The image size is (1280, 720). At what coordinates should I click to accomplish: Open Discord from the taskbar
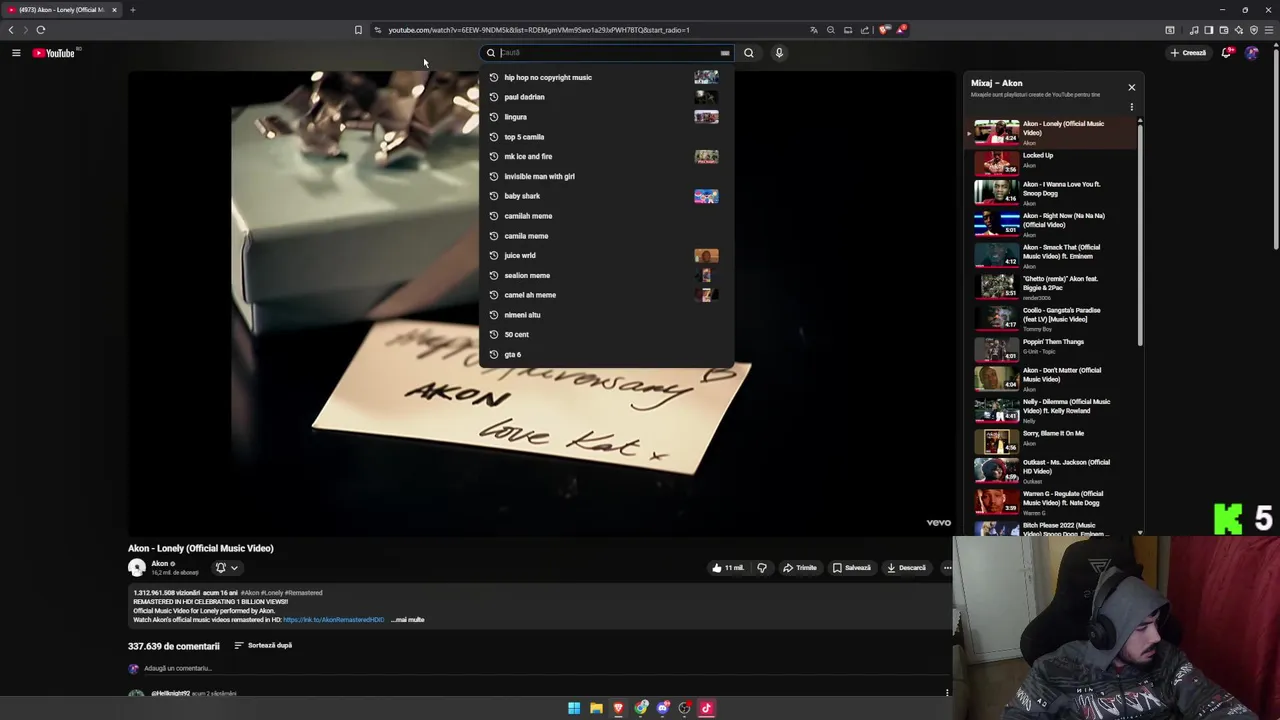tap(662, 708)
